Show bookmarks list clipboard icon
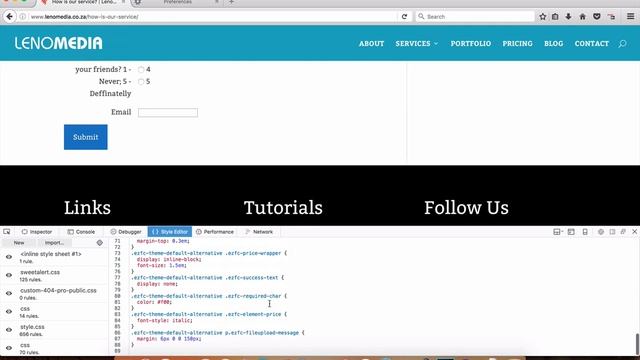 [555, 17]
